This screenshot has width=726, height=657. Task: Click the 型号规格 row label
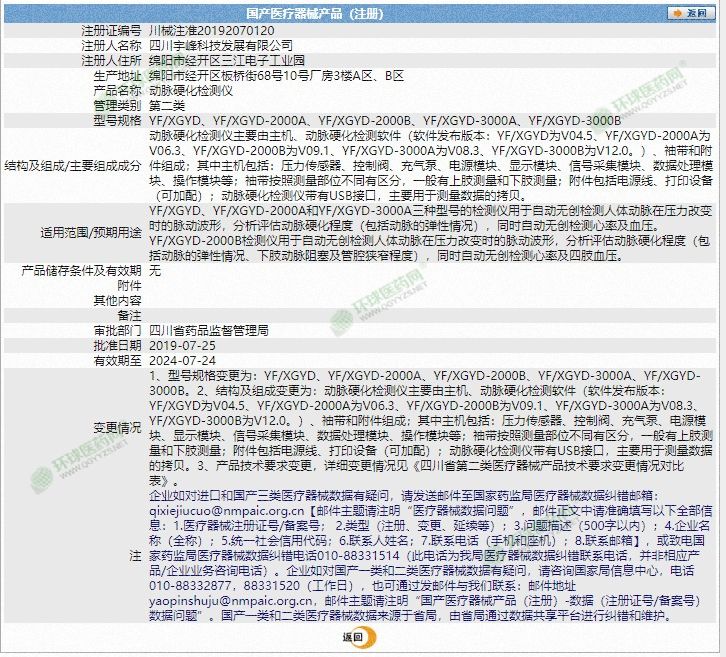[x=116, y=120]
